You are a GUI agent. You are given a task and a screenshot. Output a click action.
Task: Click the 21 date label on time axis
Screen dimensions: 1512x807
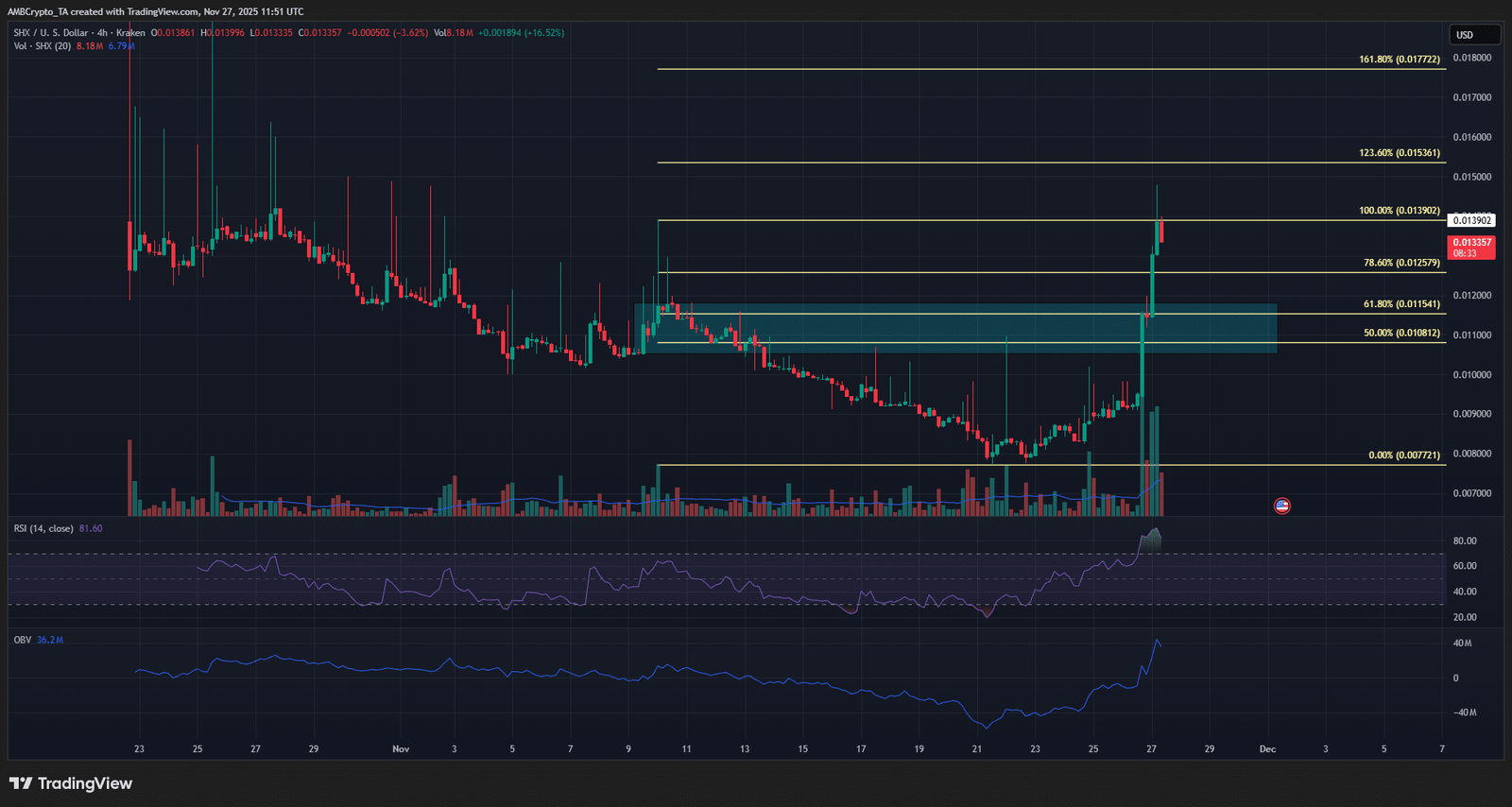click(977, 749)
